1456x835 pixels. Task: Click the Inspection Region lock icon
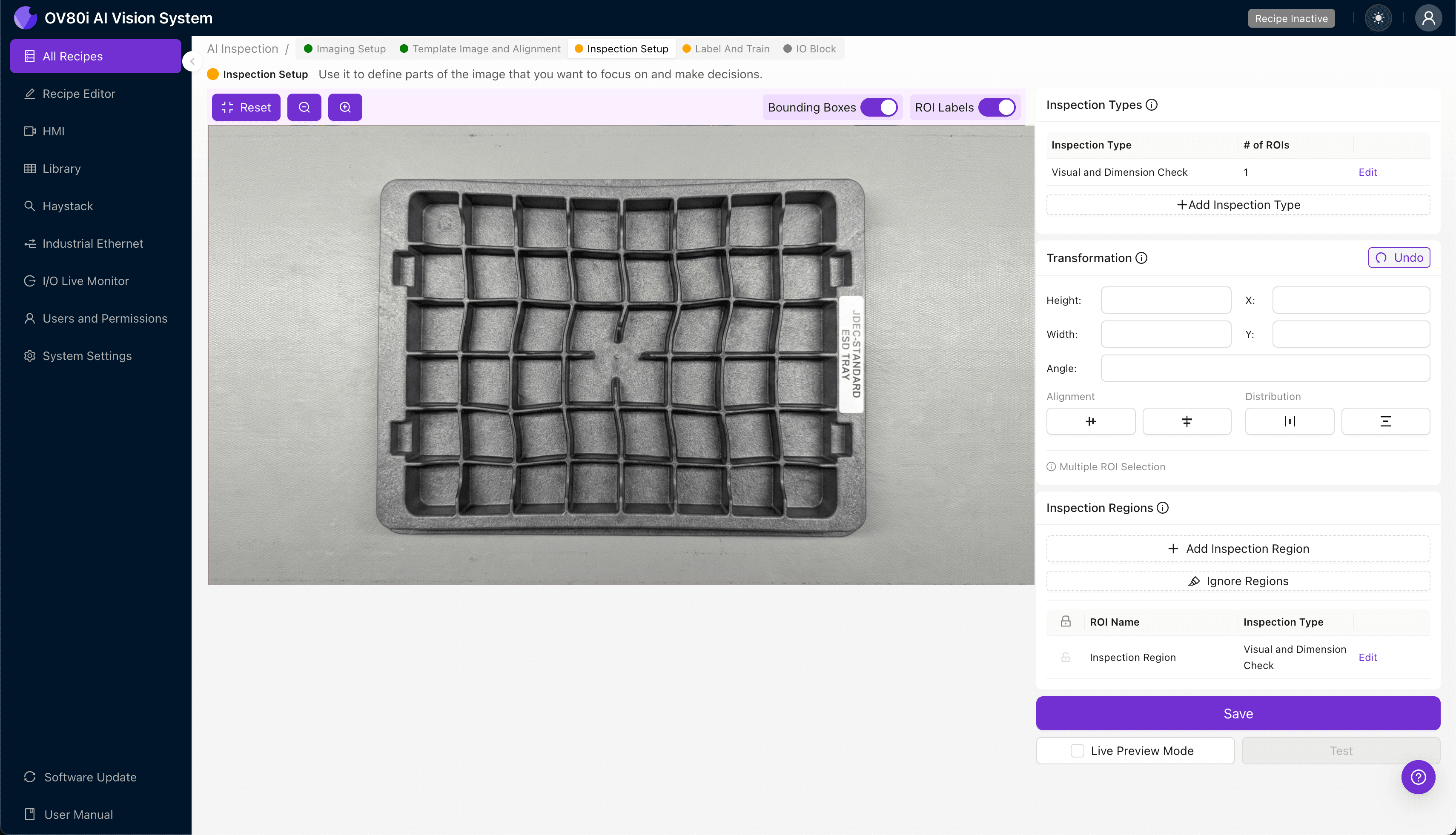point(1065,657)
